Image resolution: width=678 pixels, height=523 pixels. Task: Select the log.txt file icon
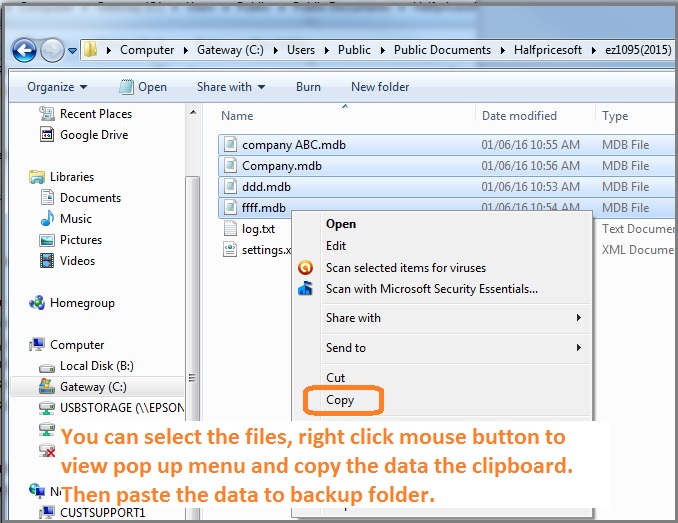229,229
